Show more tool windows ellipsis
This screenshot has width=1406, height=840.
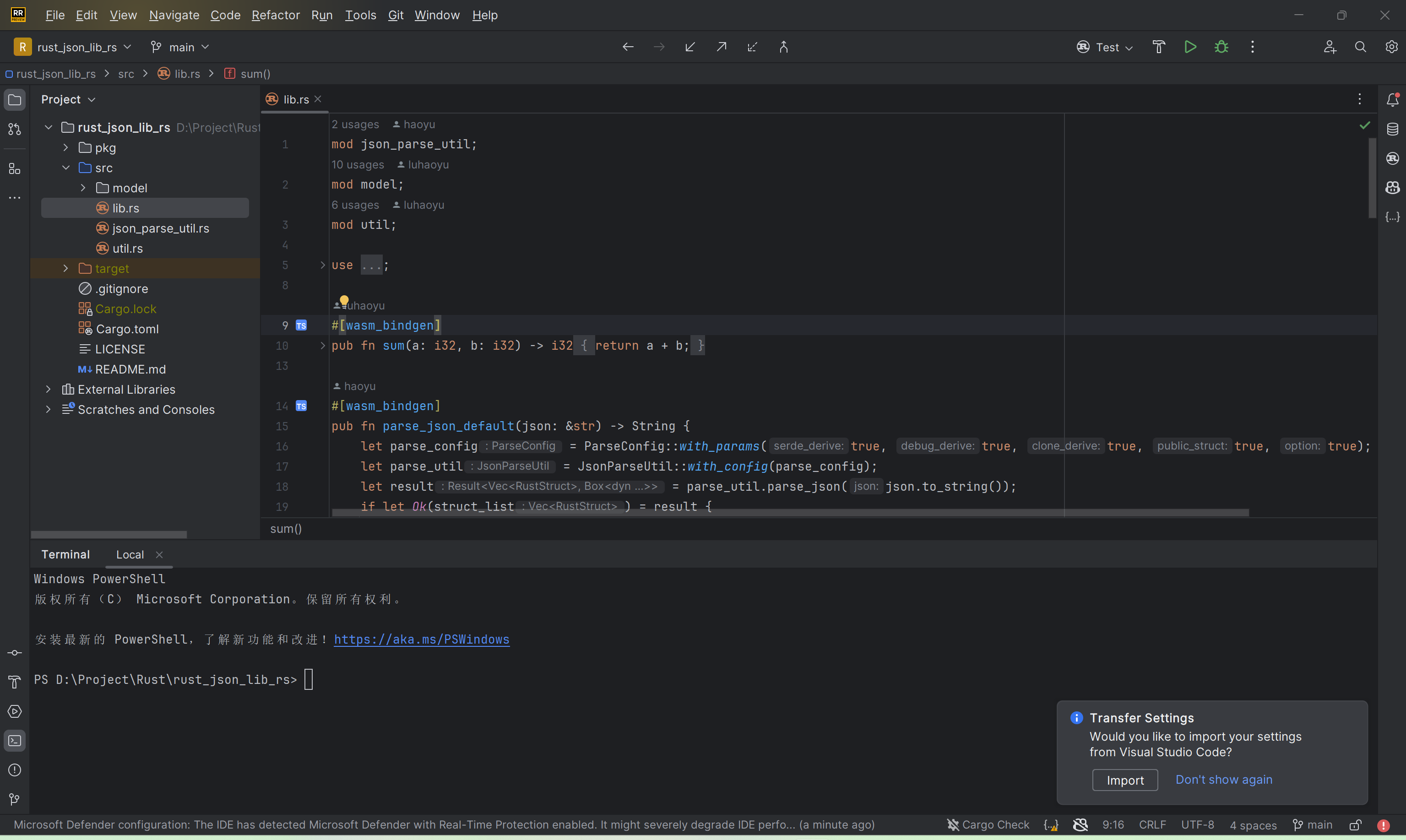(15, 198)
